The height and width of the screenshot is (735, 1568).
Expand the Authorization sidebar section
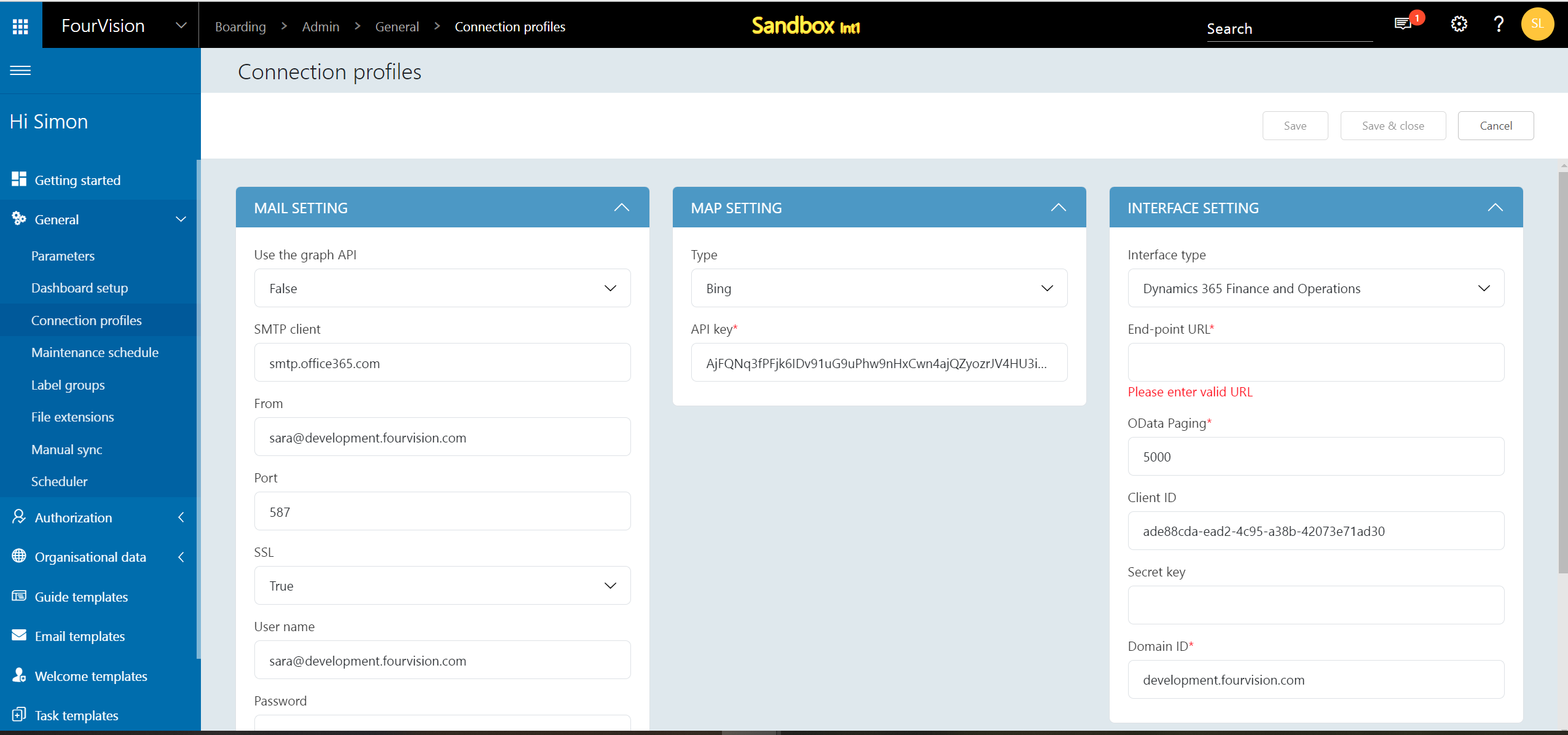(181, 517)
